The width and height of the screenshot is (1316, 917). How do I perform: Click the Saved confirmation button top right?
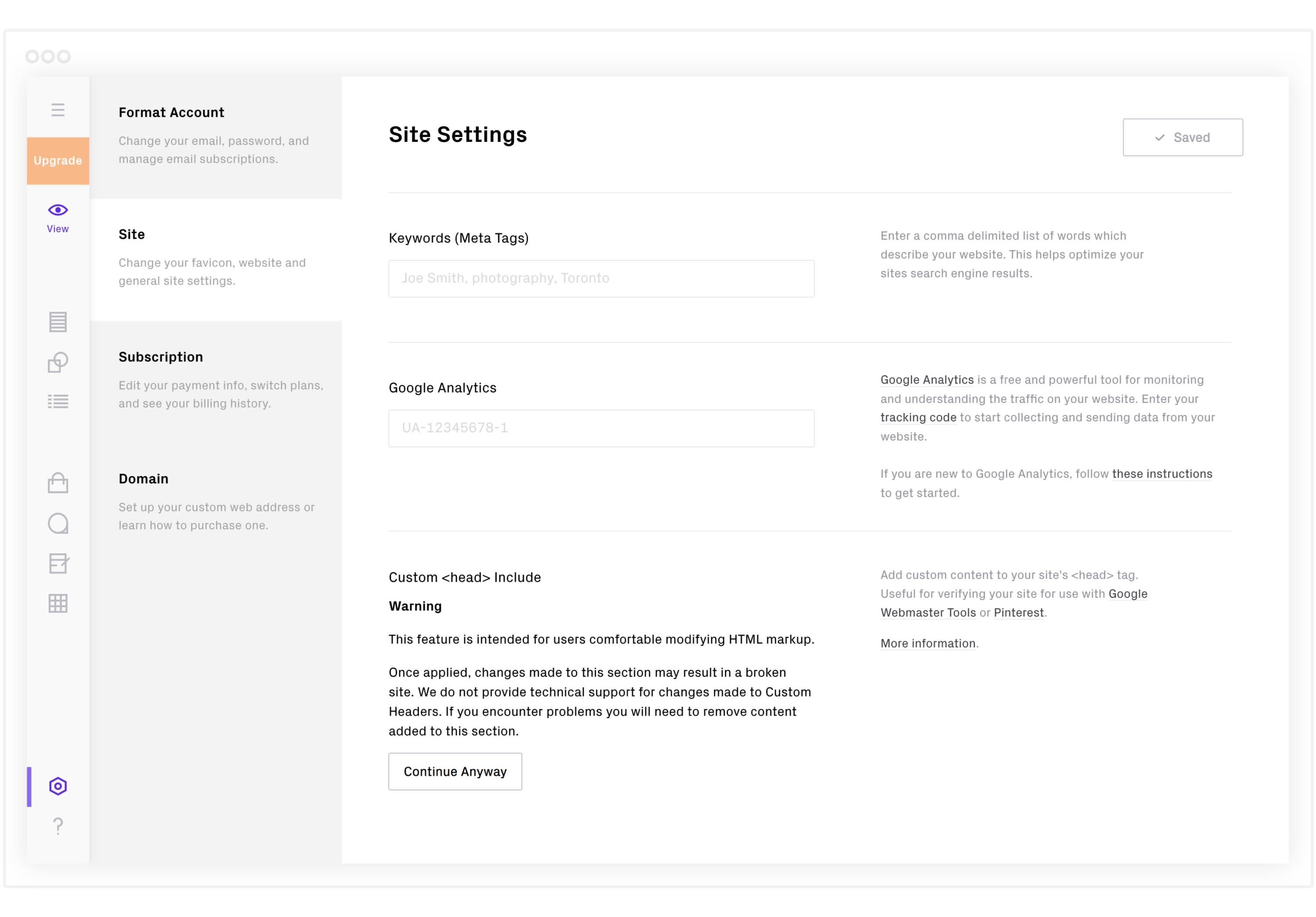click(1183, 136)
